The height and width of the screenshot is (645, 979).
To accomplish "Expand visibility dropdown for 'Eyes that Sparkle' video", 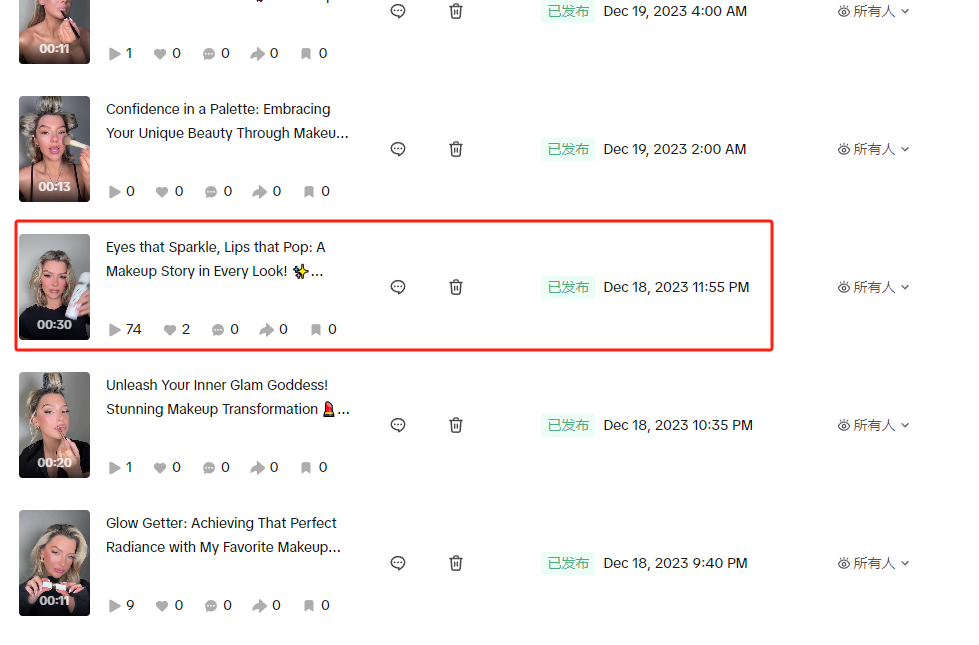I will [874, 287].
